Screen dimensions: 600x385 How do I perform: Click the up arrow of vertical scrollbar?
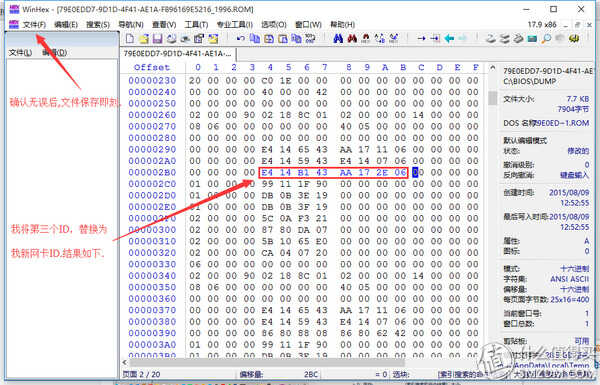[x=492, y=68]
